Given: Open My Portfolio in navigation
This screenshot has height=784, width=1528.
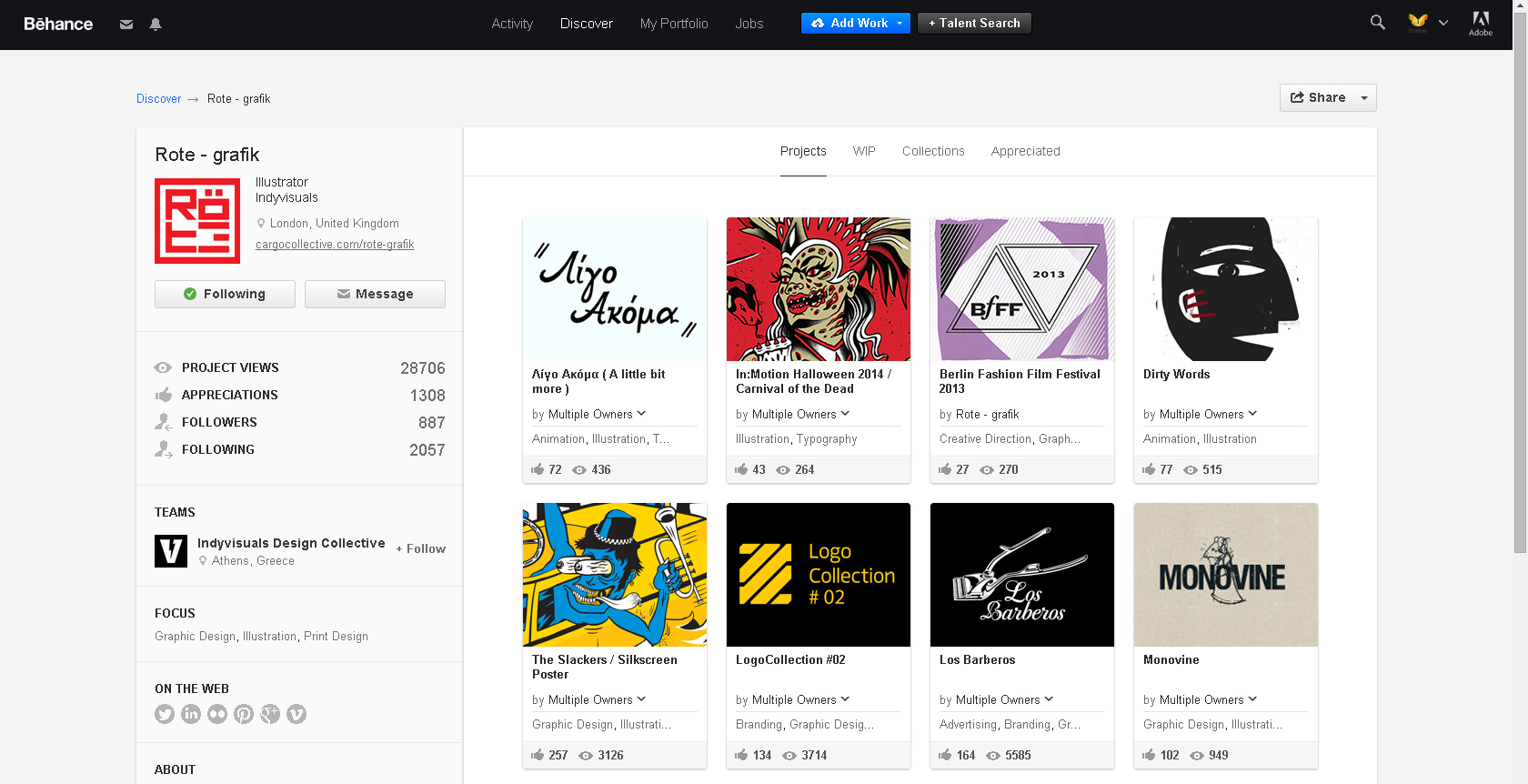Looking at the screenshot, I should (674, 24).
